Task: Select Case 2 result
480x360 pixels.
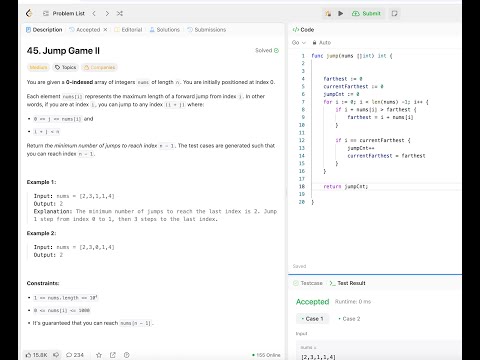Action: tap(349, 319)
